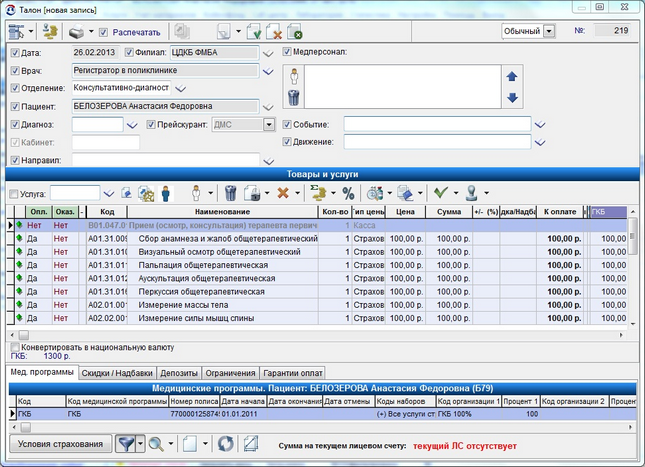Click the orange X delete icon
645x467 pixels.
283,193
